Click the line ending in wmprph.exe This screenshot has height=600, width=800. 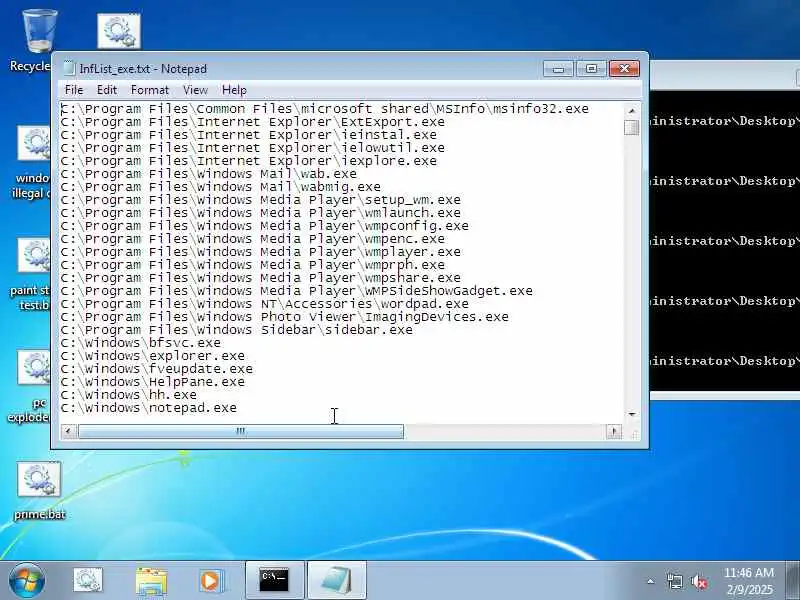pos(253,265)
